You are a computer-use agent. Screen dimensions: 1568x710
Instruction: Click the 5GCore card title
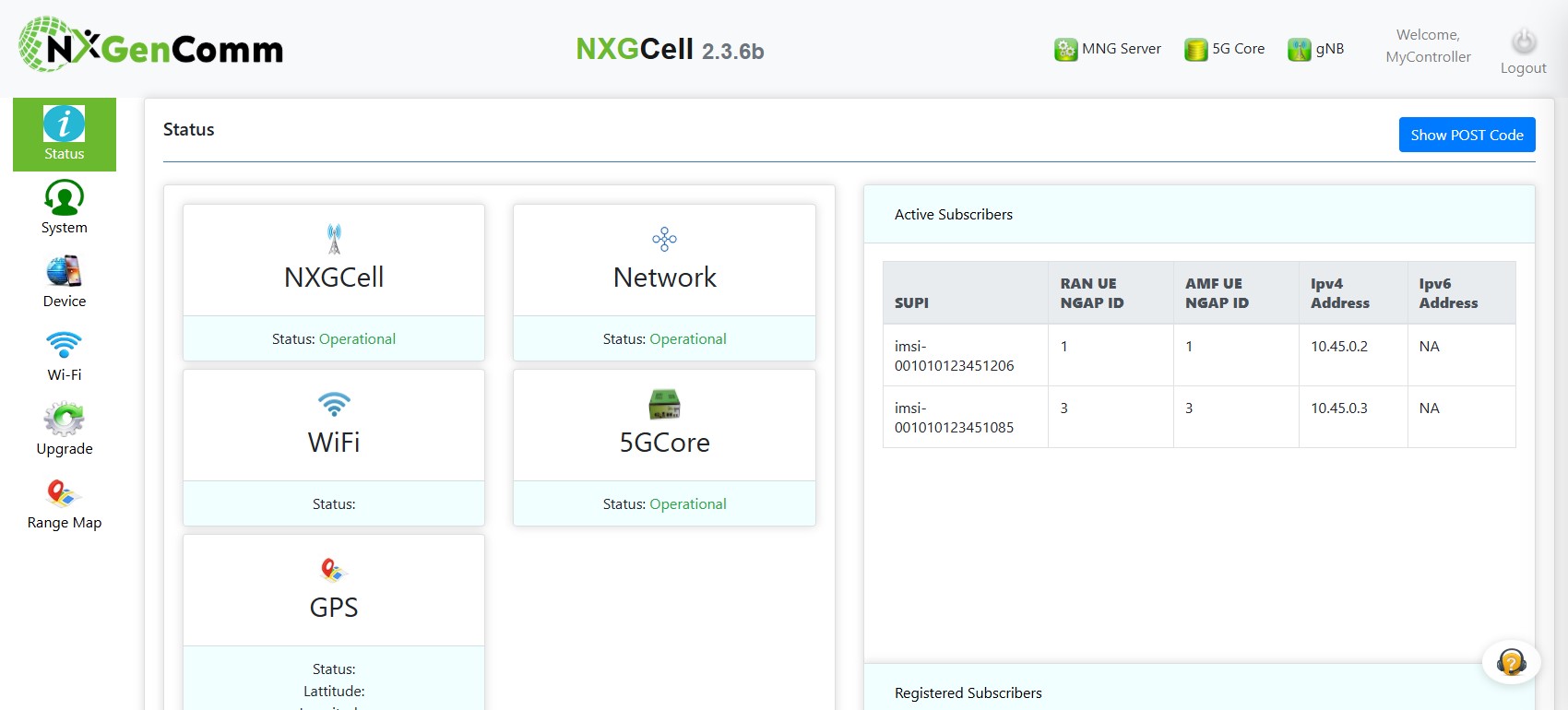tap(664, 443)
